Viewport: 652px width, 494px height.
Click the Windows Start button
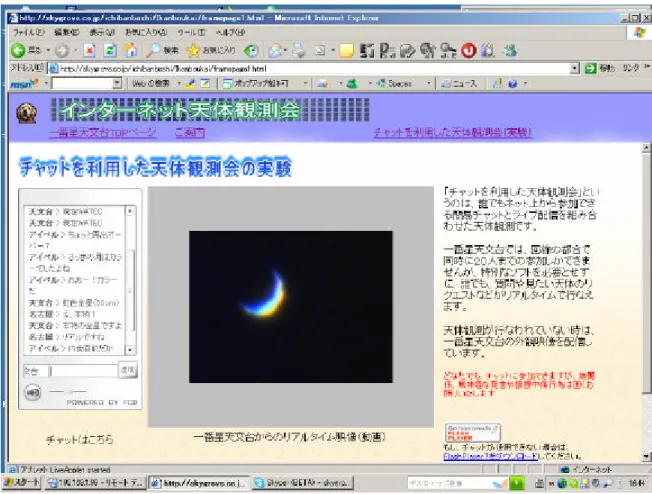tap(22, 483)
